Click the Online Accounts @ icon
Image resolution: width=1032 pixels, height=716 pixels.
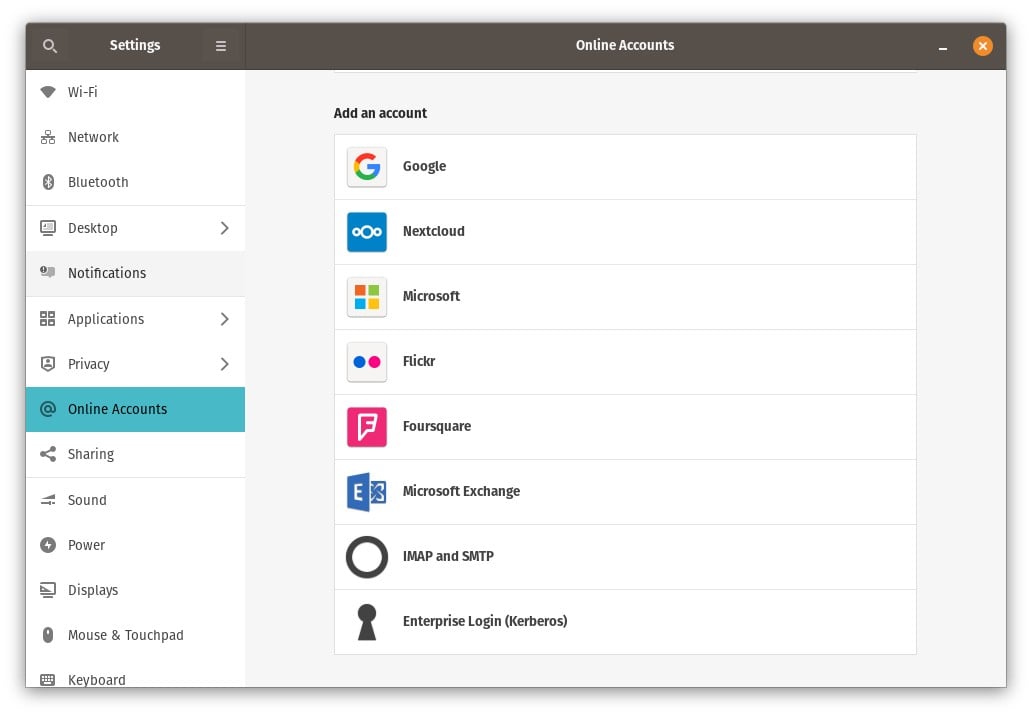click(x=48, y=409)
